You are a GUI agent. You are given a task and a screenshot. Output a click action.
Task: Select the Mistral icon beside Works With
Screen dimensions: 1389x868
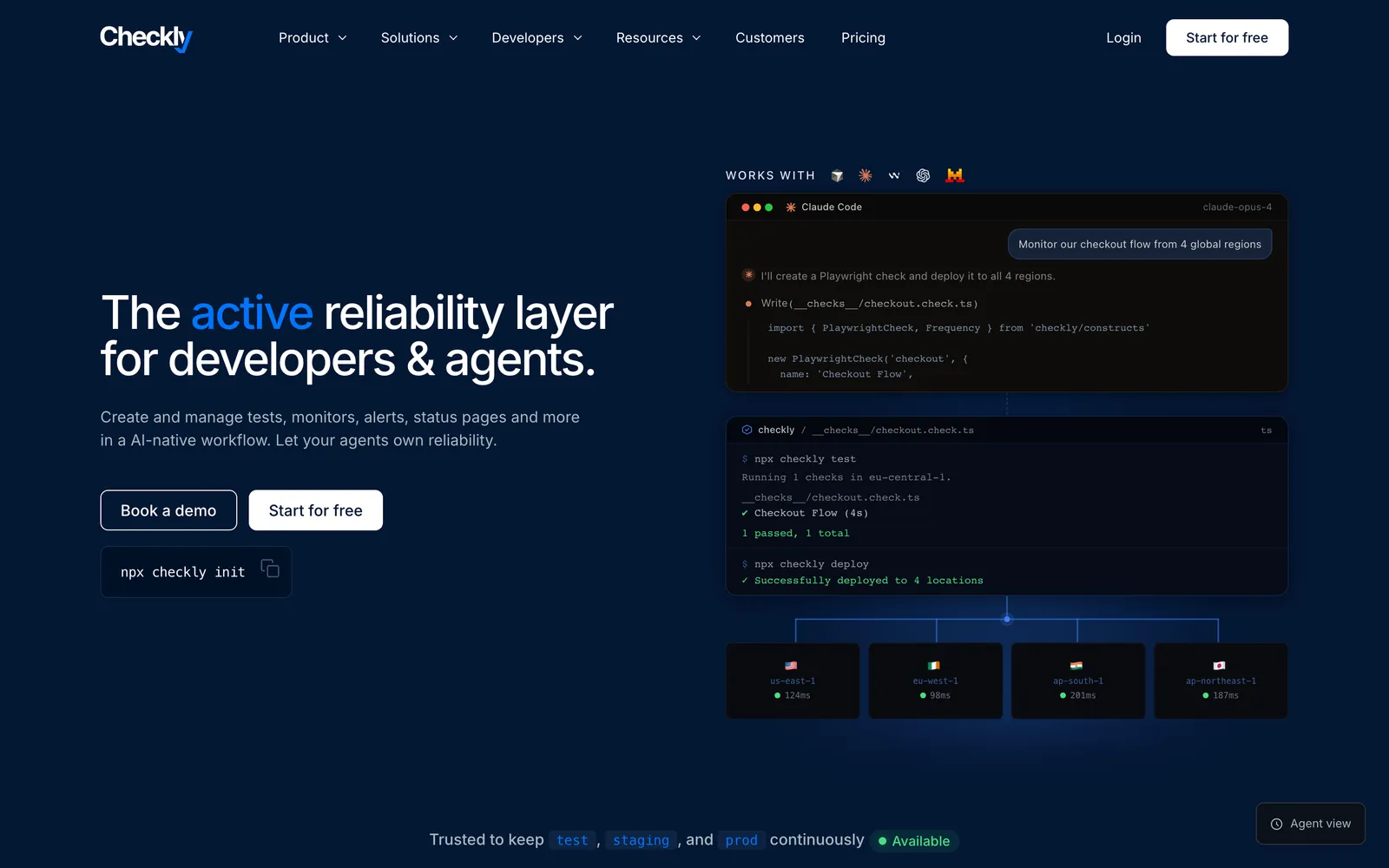(955, 175)
